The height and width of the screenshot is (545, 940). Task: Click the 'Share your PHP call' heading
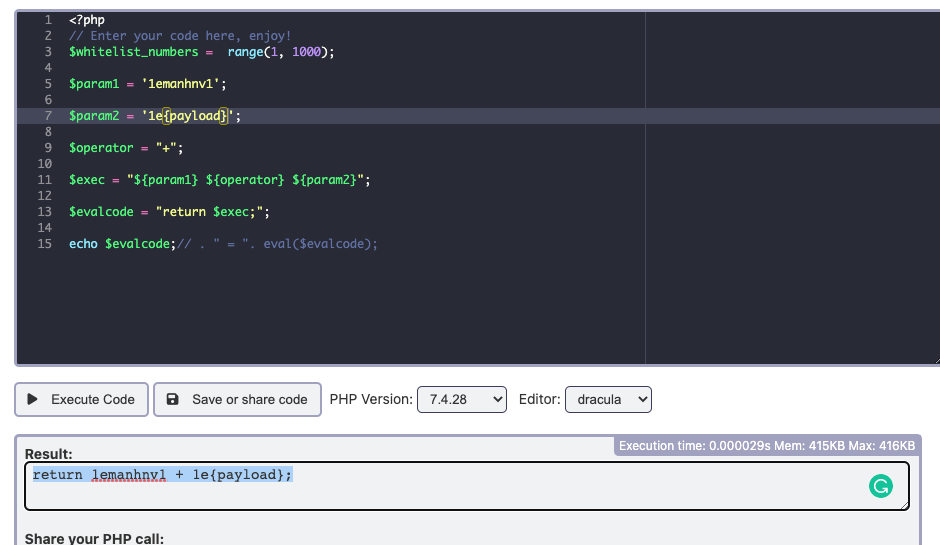94,538
